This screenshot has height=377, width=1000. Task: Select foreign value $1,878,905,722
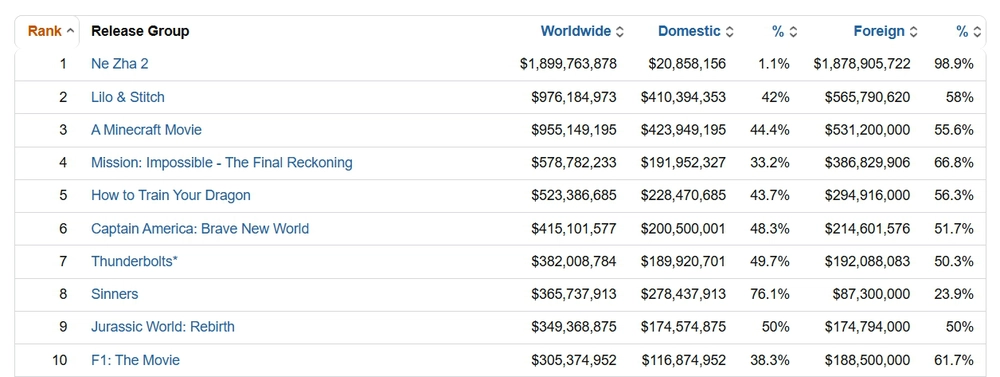pyautogui.click(x=862, y=64)
